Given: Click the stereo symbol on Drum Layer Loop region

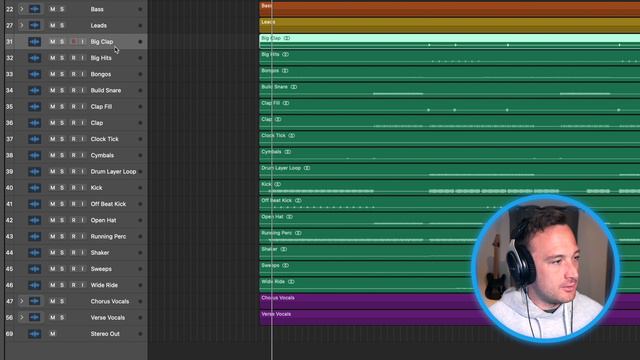Looking at the screenshot, I should pos(307,168).
